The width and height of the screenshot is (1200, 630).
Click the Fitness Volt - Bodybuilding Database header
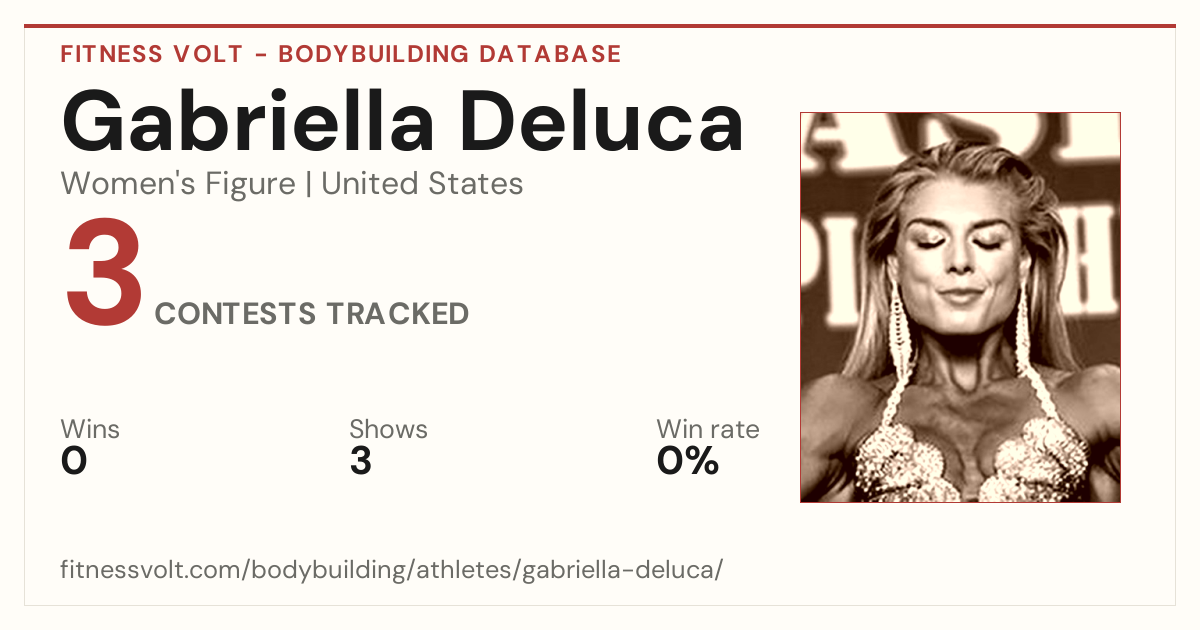pos(341,54)
